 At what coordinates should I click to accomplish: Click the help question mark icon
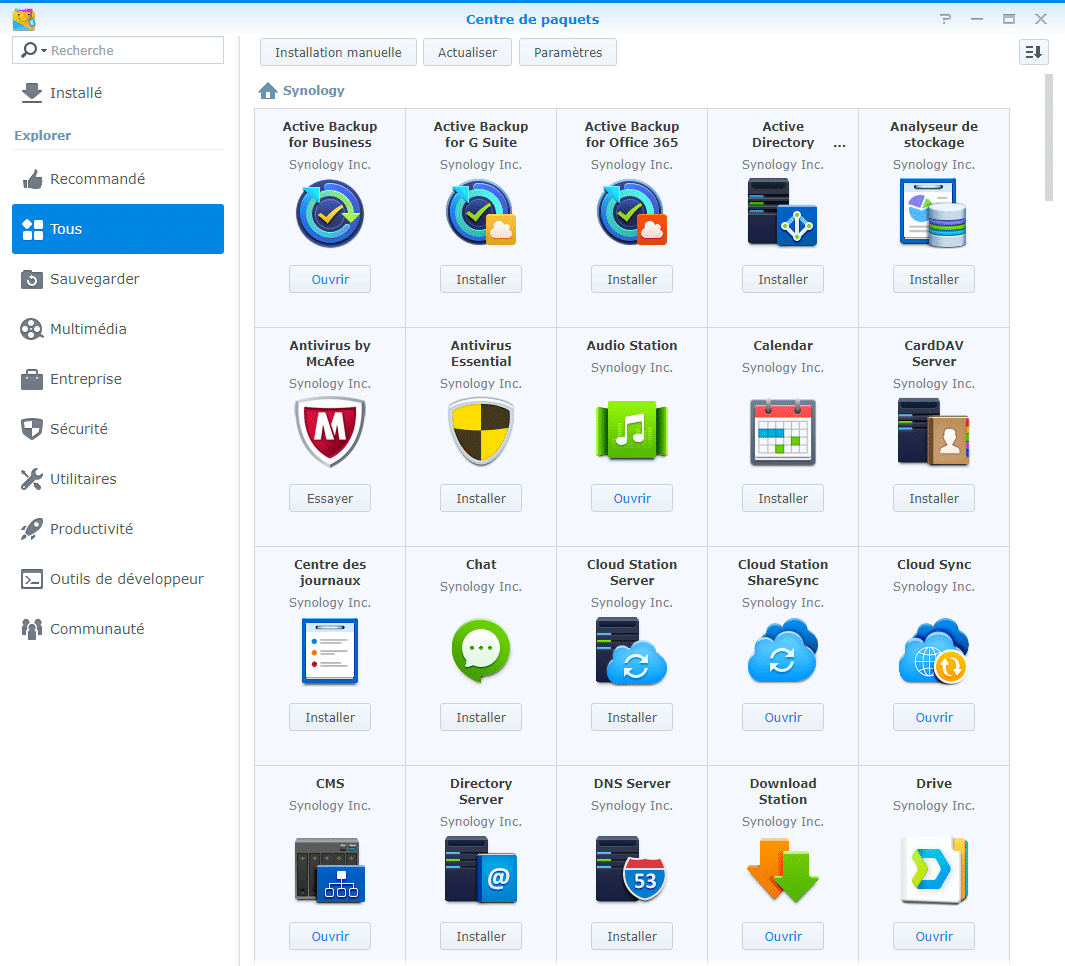point(945,19)
